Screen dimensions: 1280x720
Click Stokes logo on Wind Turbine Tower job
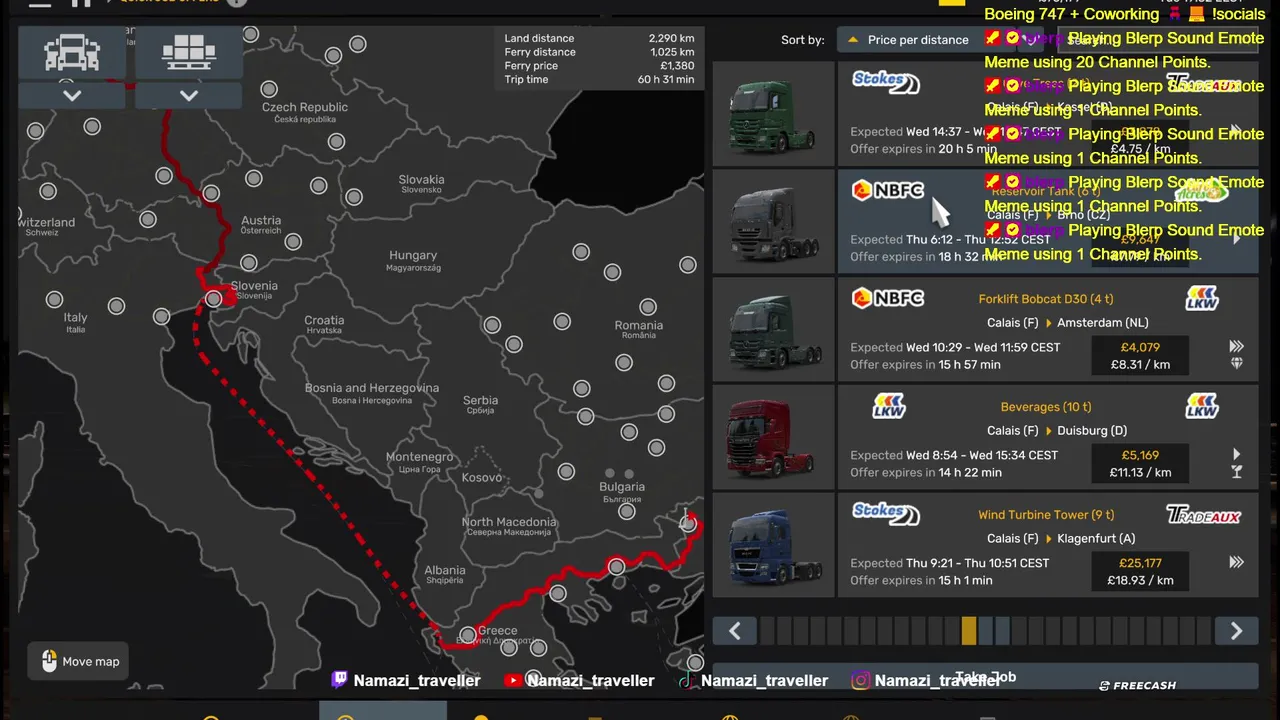pos(886,514)
